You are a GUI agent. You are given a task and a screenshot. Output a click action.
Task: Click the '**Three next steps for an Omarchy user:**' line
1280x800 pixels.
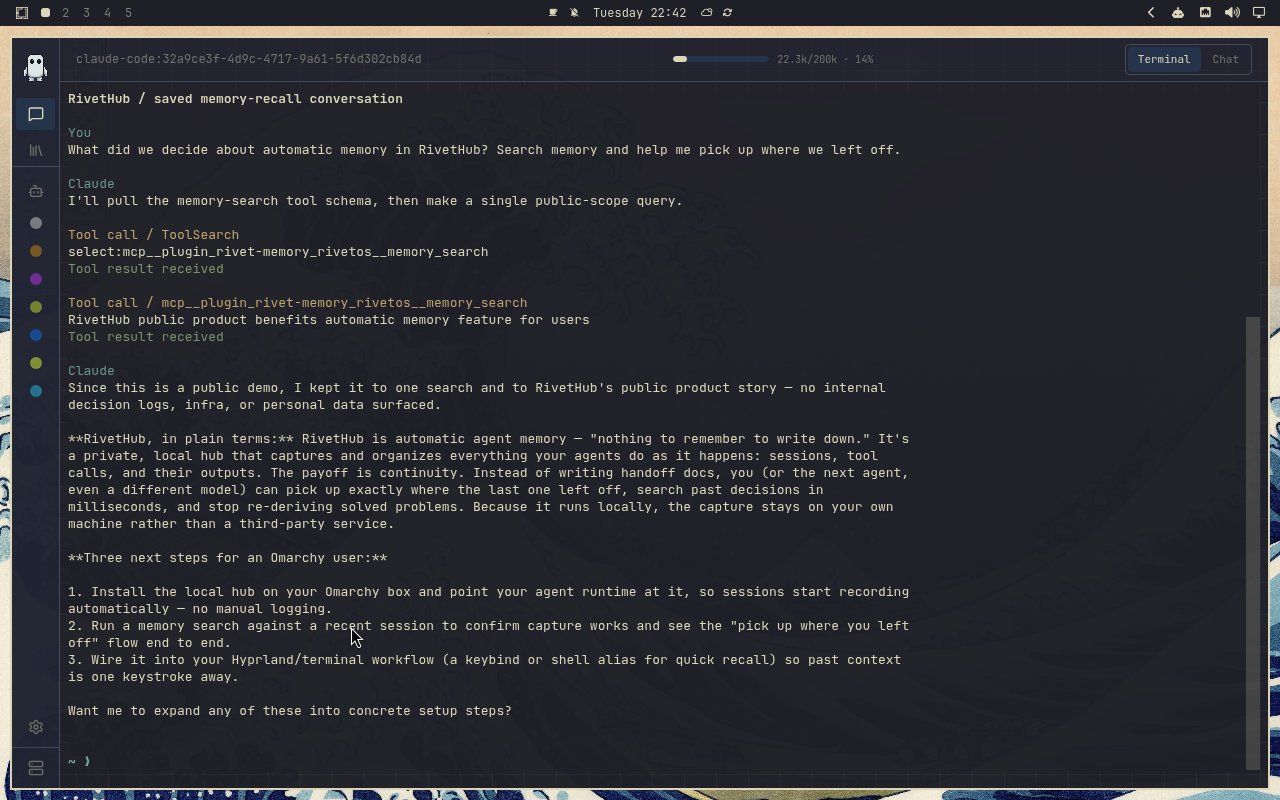click(x=227, y=558)
